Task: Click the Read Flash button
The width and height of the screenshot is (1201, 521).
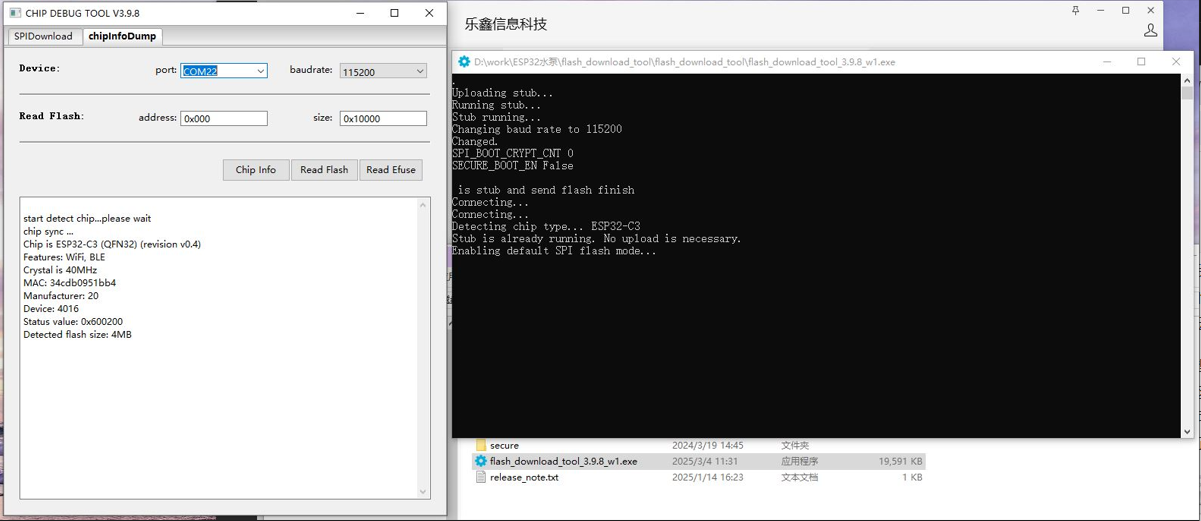Action: pyautogui.click(x=324, y=170)
